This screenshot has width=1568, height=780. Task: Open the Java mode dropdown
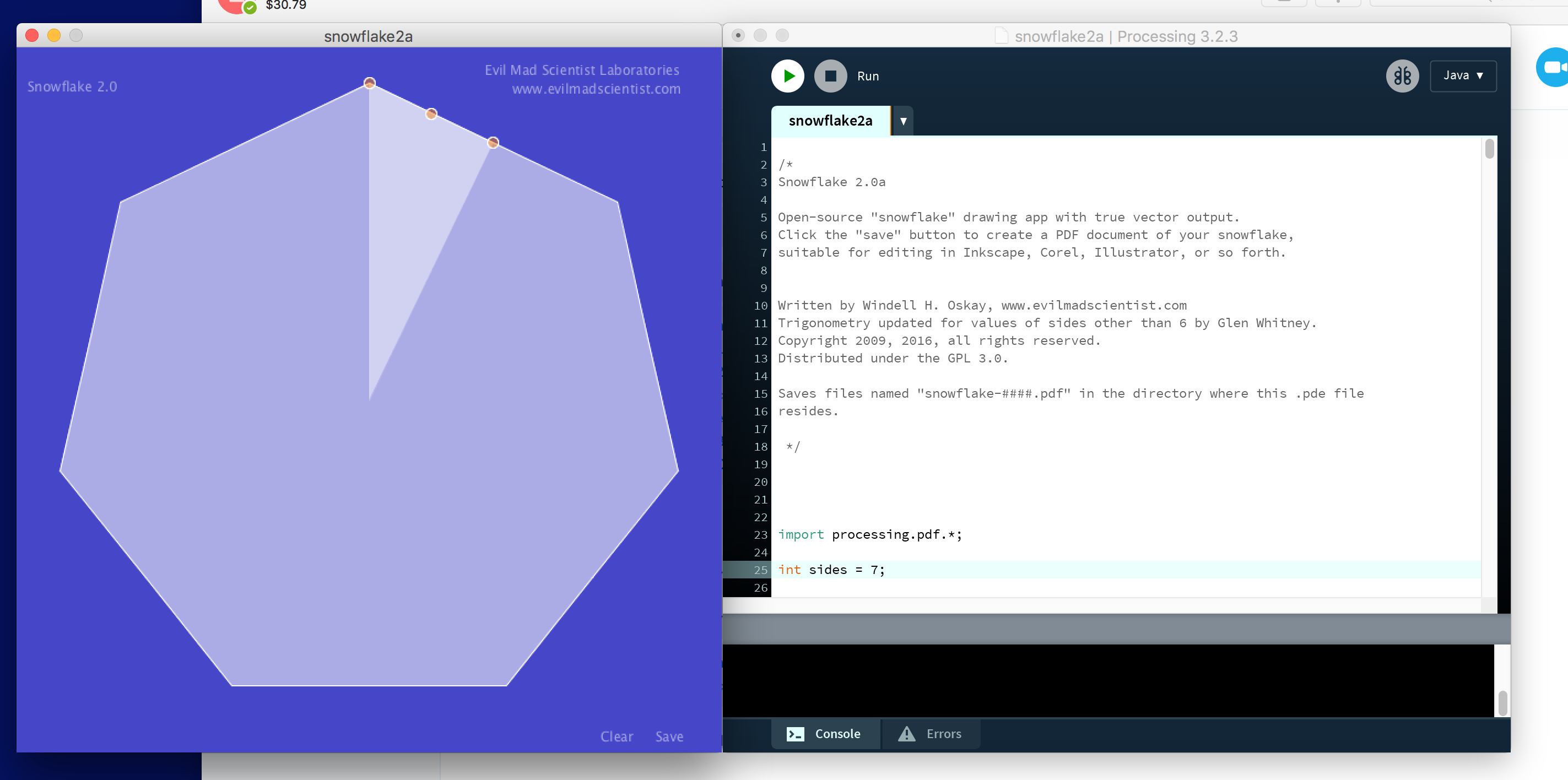pyautogui.click(x=1463, y=75)
